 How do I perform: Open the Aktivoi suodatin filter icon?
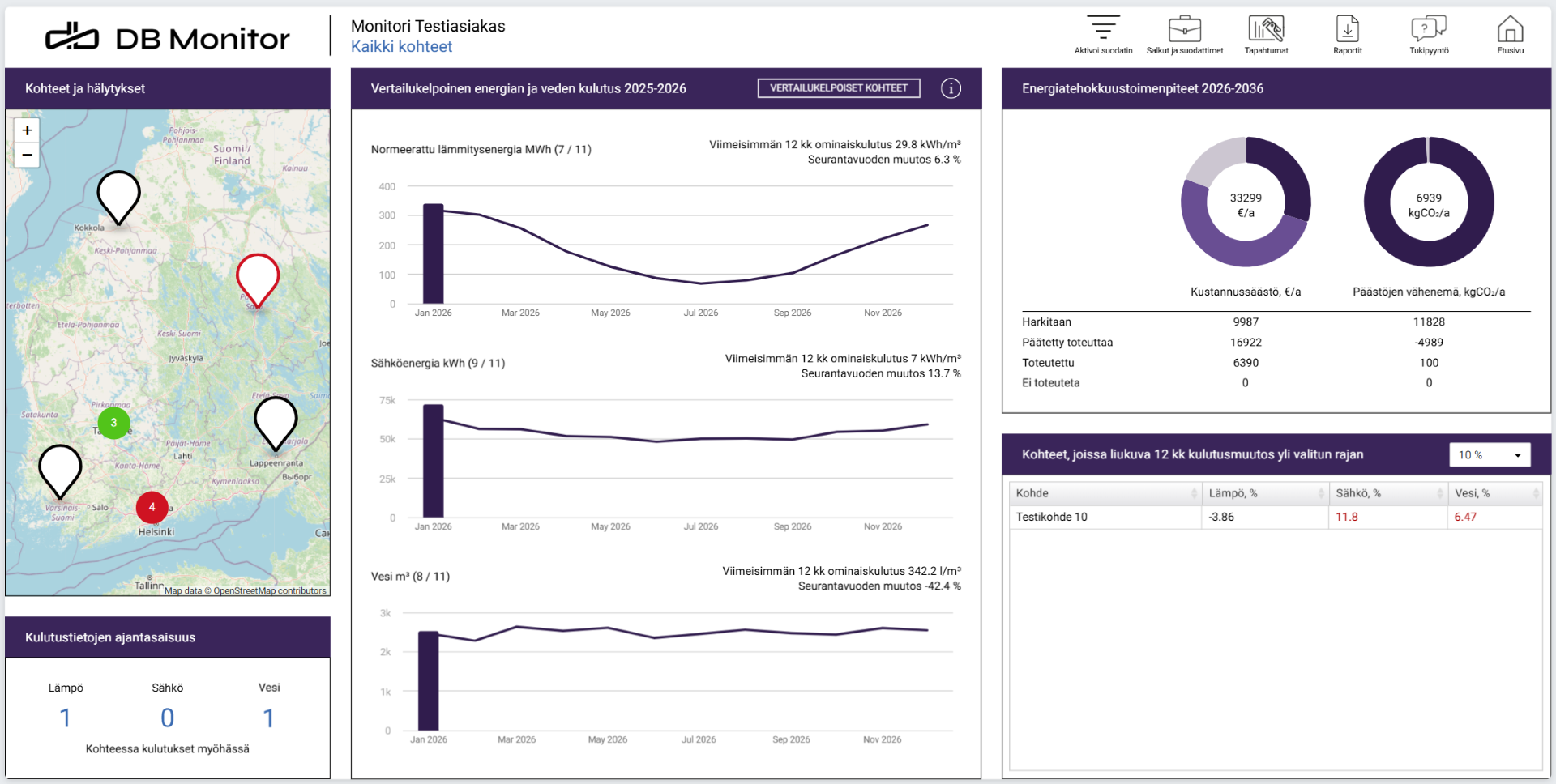click(1103, 29)
